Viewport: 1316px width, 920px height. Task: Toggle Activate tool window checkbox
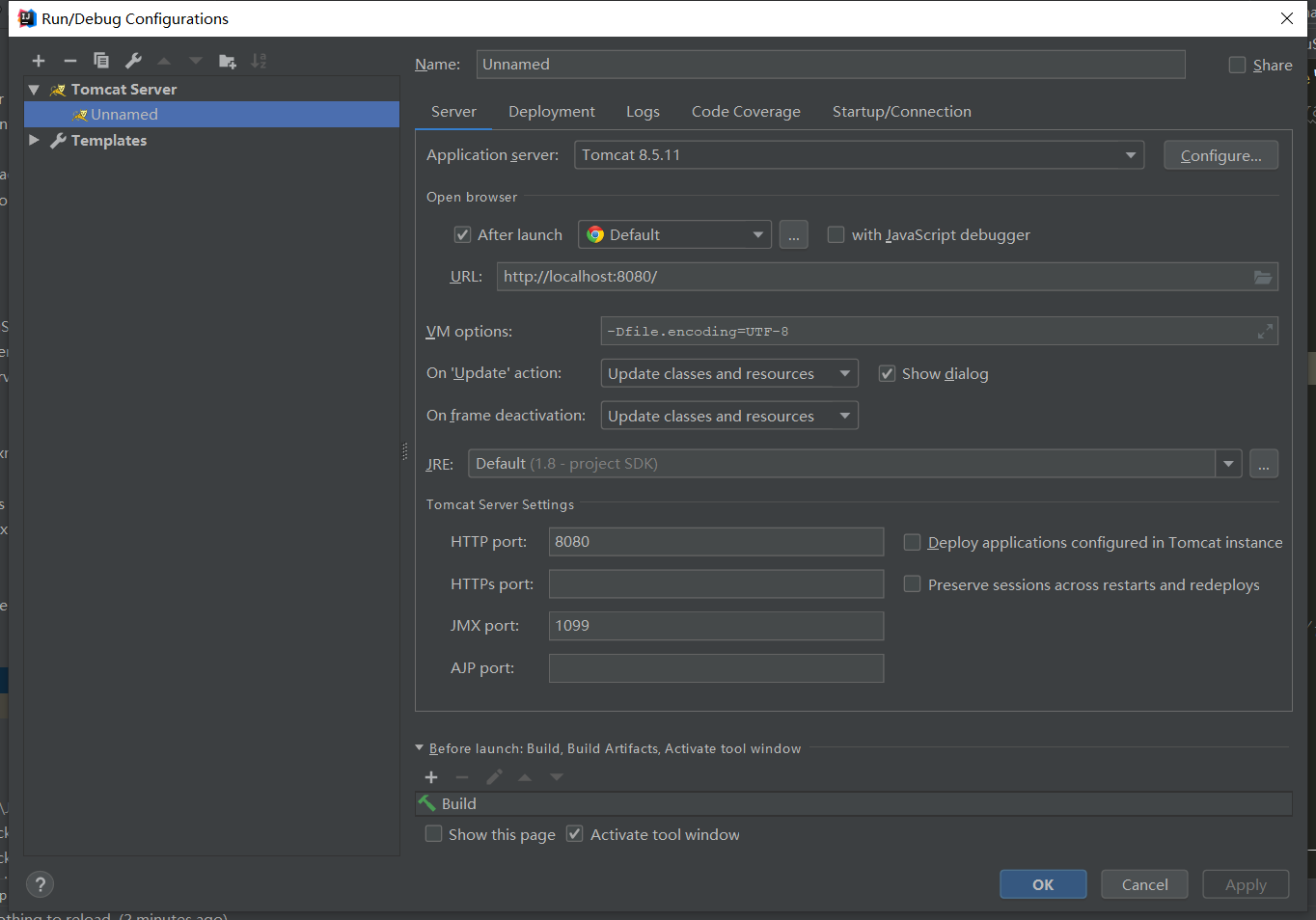(x=574, y=833)
